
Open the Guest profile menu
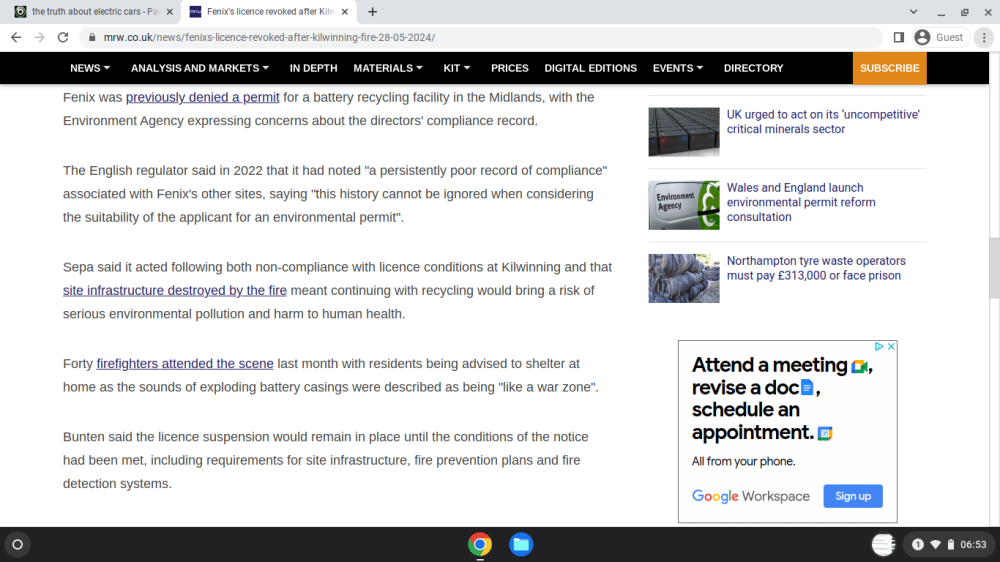point(941,38)
